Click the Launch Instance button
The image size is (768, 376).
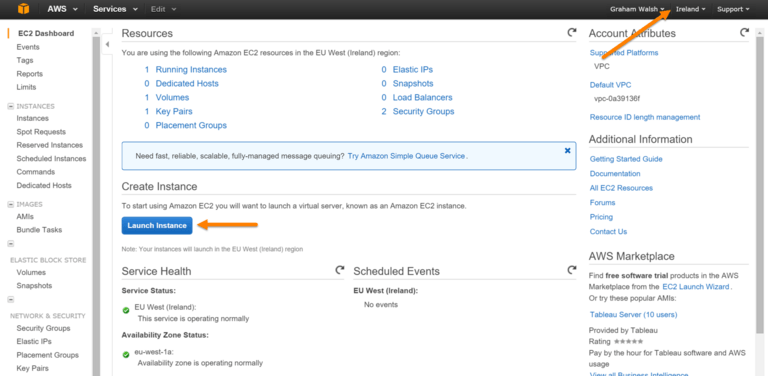click(157, 226)
